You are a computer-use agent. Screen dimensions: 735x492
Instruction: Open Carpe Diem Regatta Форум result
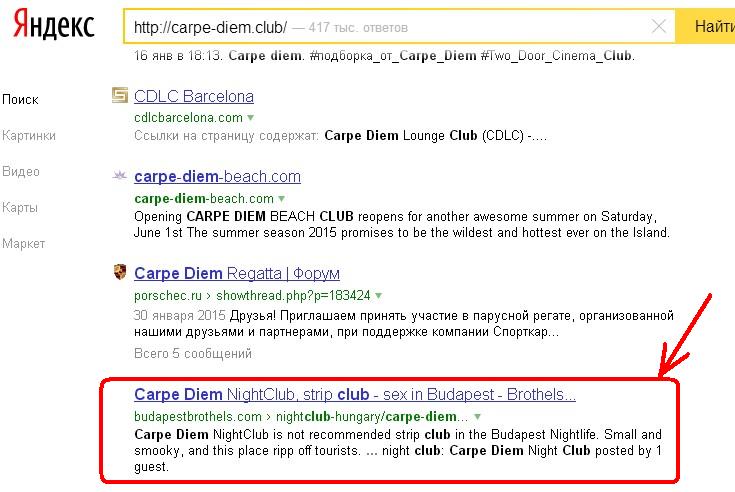coord(237,274)
